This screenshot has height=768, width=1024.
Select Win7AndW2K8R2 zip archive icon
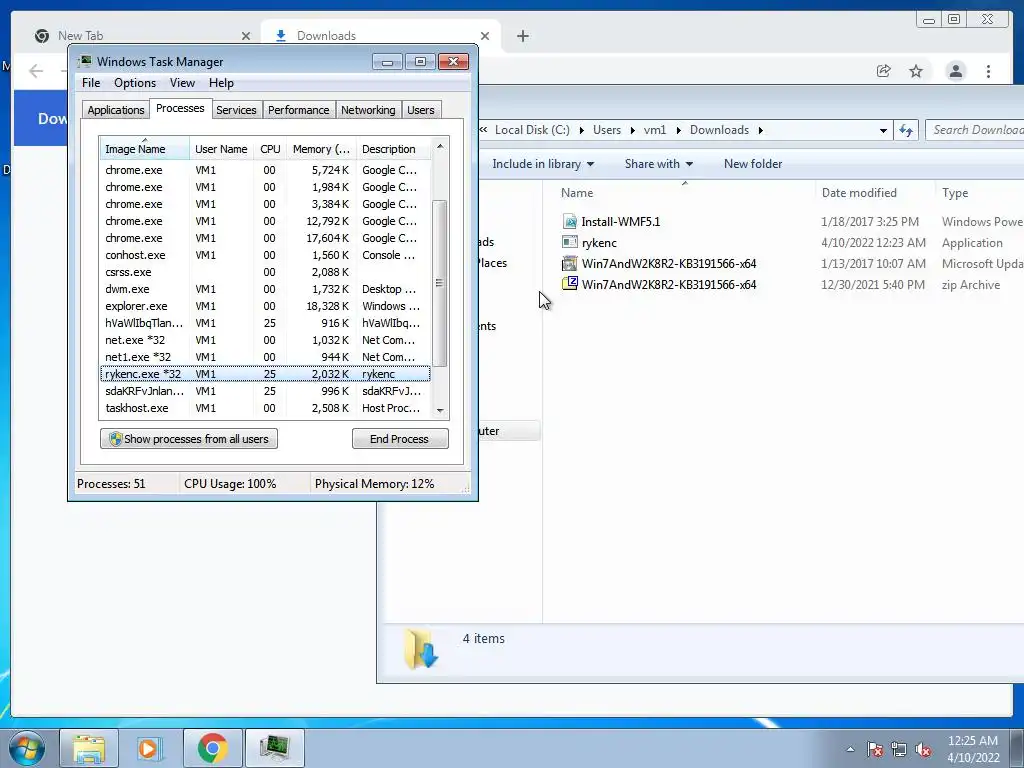click(569, 284)
